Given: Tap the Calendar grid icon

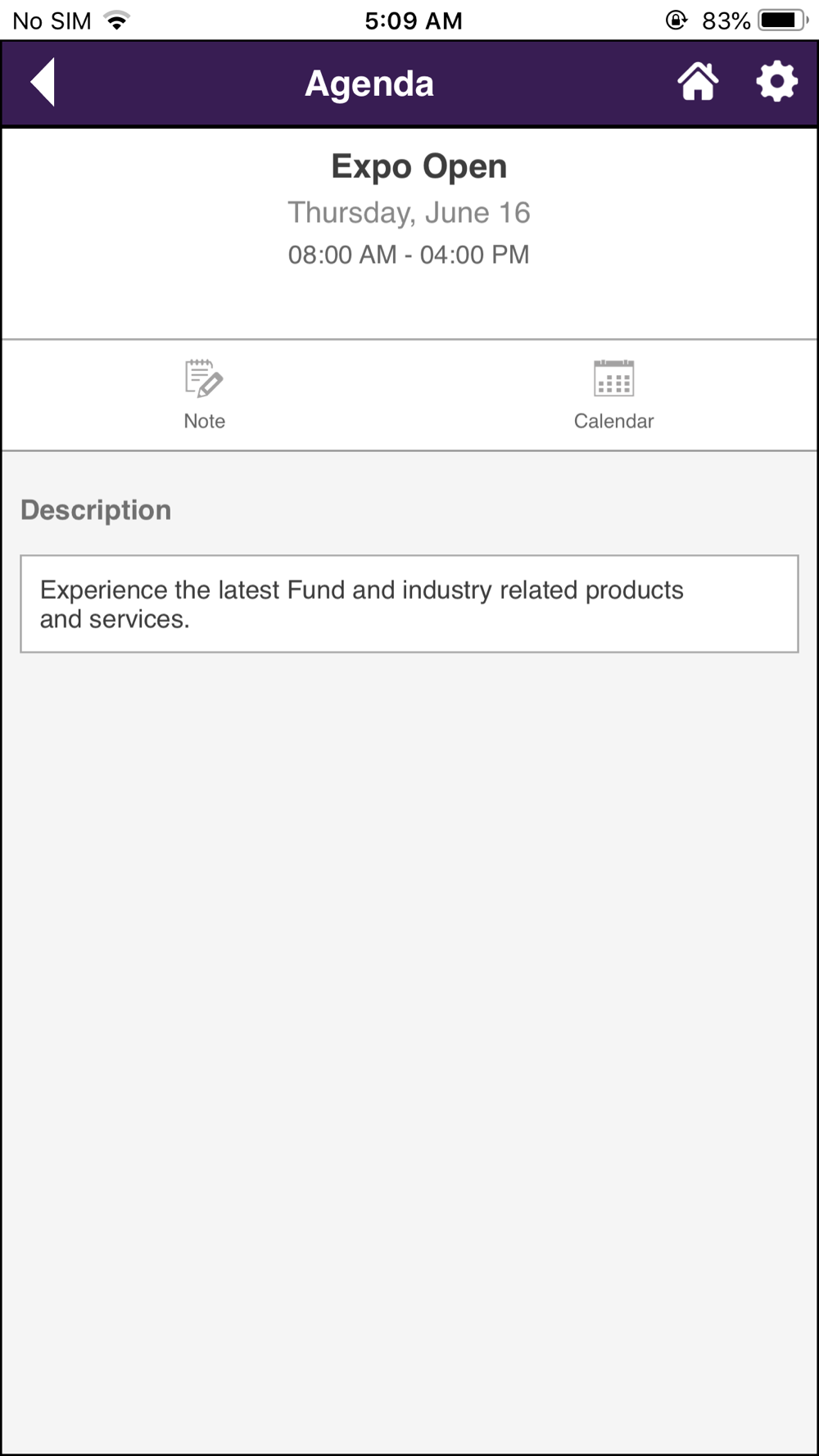Looking at the screenshot, I should [613, 378].
